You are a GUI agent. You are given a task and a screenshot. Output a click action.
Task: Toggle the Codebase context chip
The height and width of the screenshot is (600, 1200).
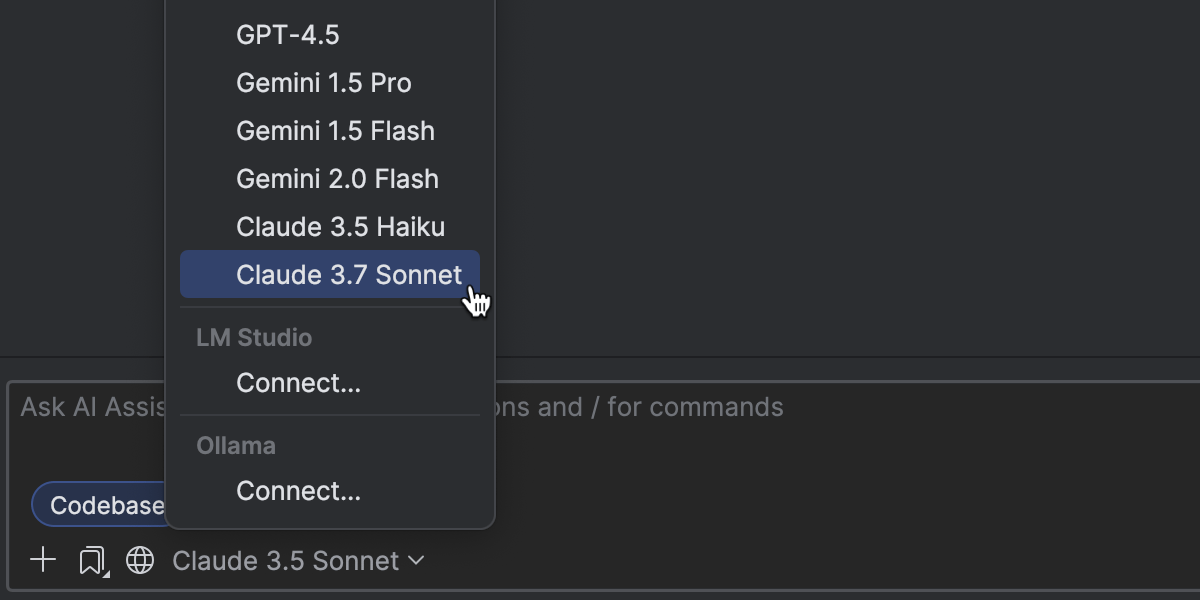[98, 506]
